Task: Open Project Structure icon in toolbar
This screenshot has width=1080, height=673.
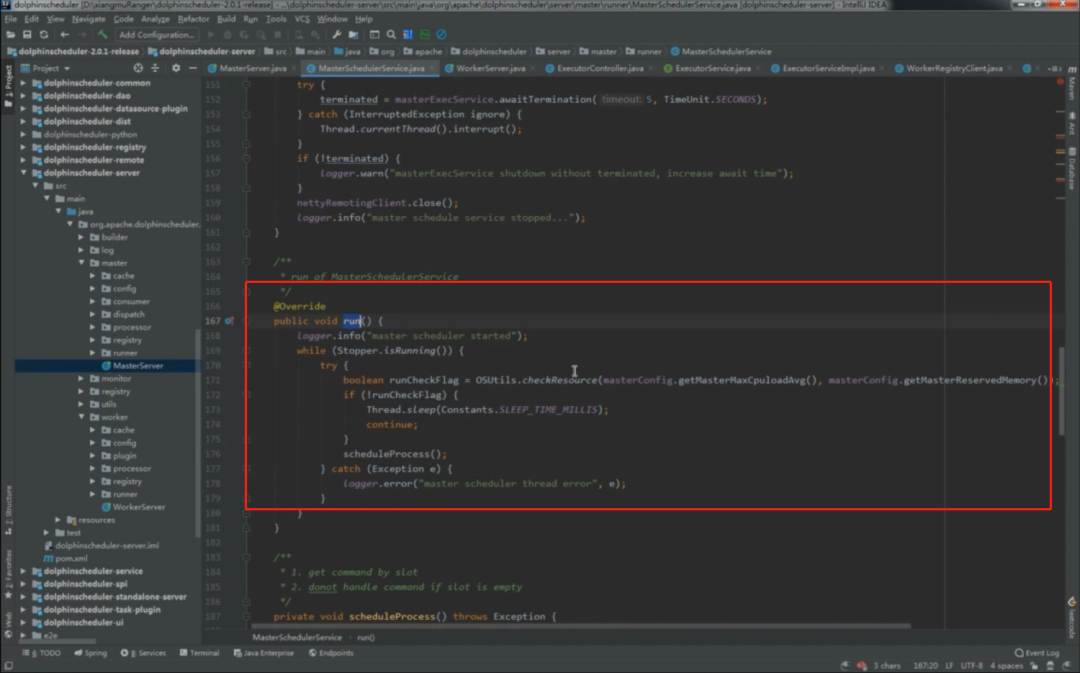Action: tap(353, 34)
